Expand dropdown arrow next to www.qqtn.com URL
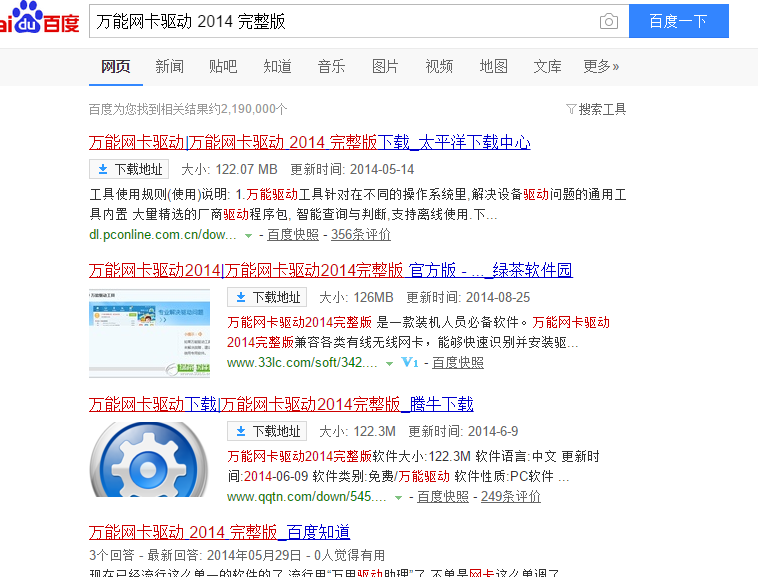 tap(398, 497)
